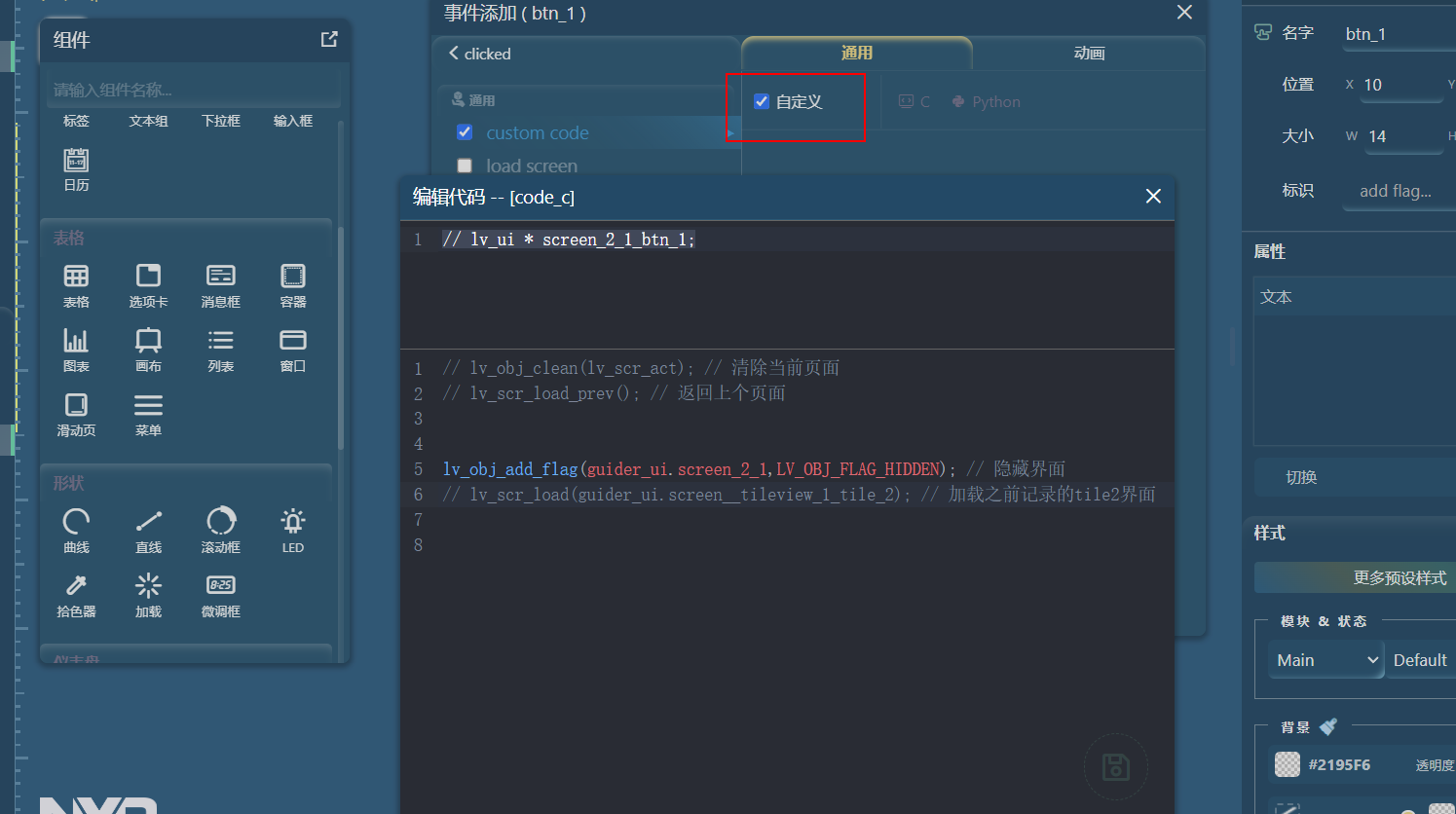Click the save icon in code editor
1456x814 pixels.
click(x=1115, y=767)
